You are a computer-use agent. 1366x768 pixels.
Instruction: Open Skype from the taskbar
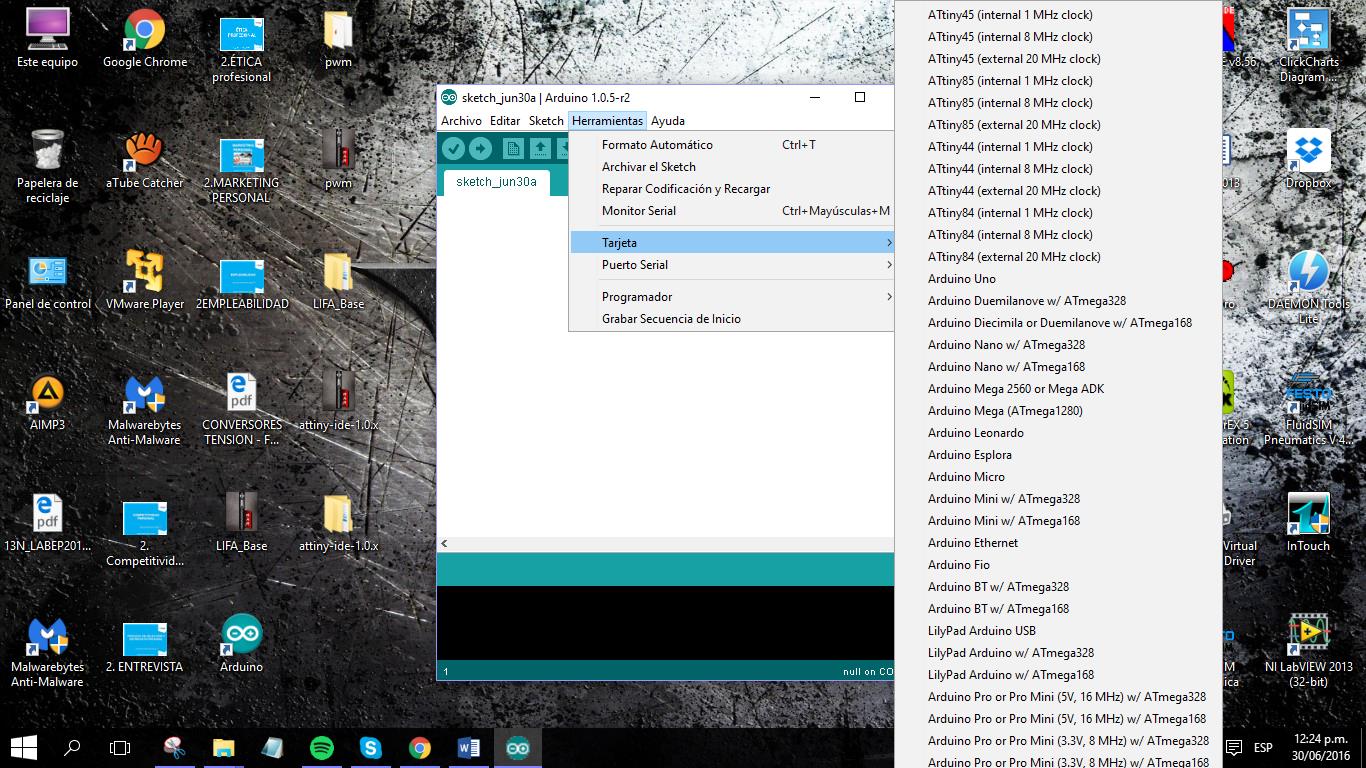(x=371, y=747)
